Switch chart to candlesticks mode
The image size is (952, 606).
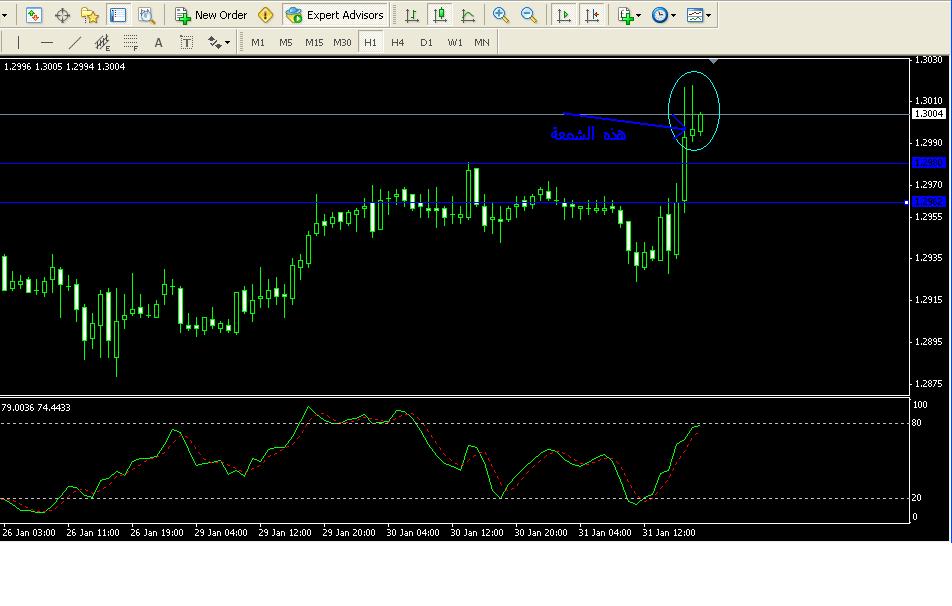tap(440, 15)
